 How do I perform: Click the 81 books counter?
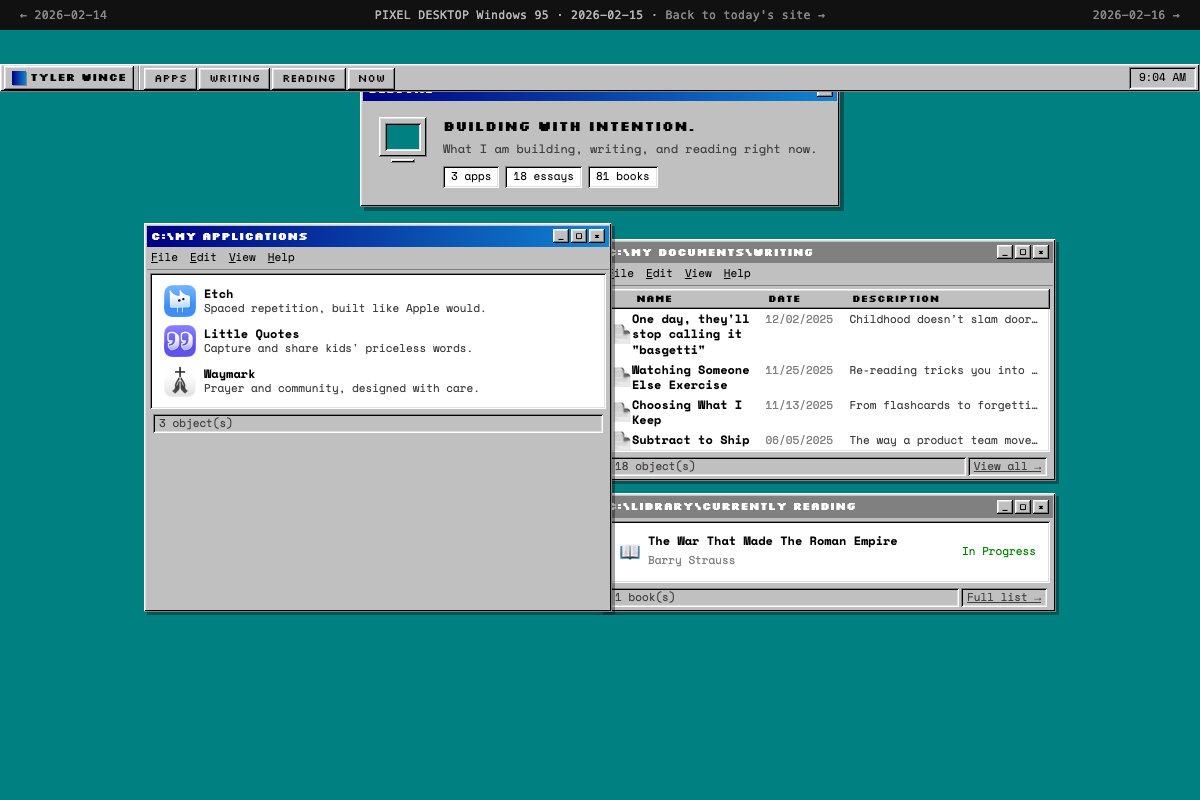click(623, 177)
